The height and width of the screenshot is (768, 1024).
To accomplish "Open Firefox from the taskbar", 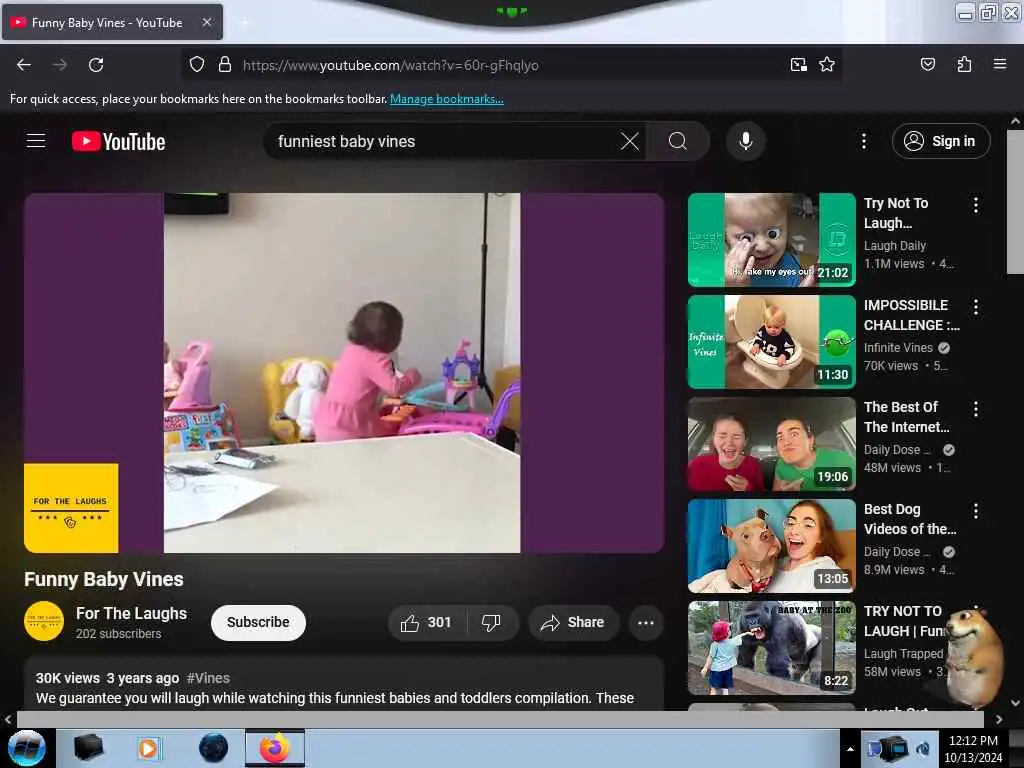I will coord(275,748).
